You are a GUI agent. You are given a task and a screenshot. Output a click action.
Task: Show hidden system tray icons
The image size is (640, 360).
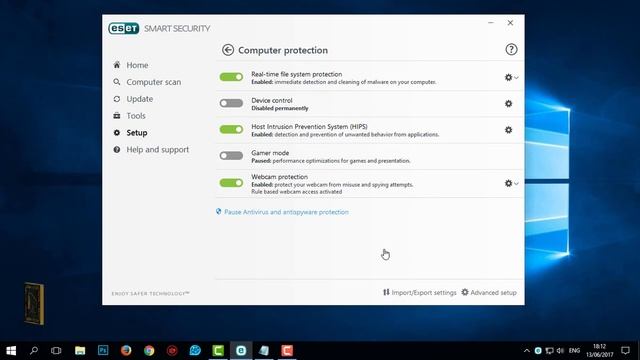coord(527,351)
